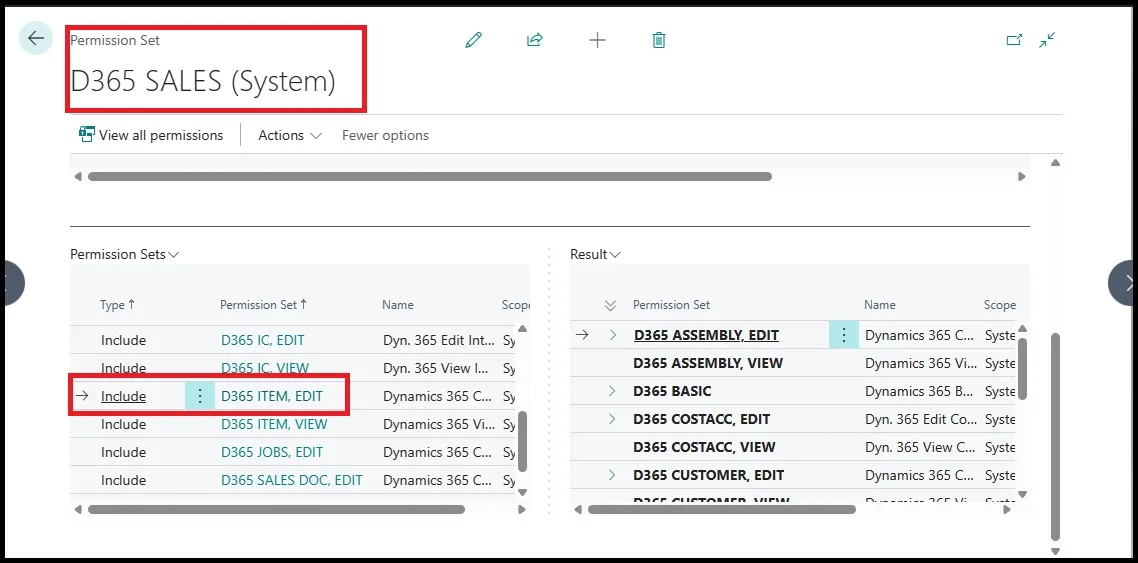
Task: Click Scope column header in Result grid
Action: 999,305
